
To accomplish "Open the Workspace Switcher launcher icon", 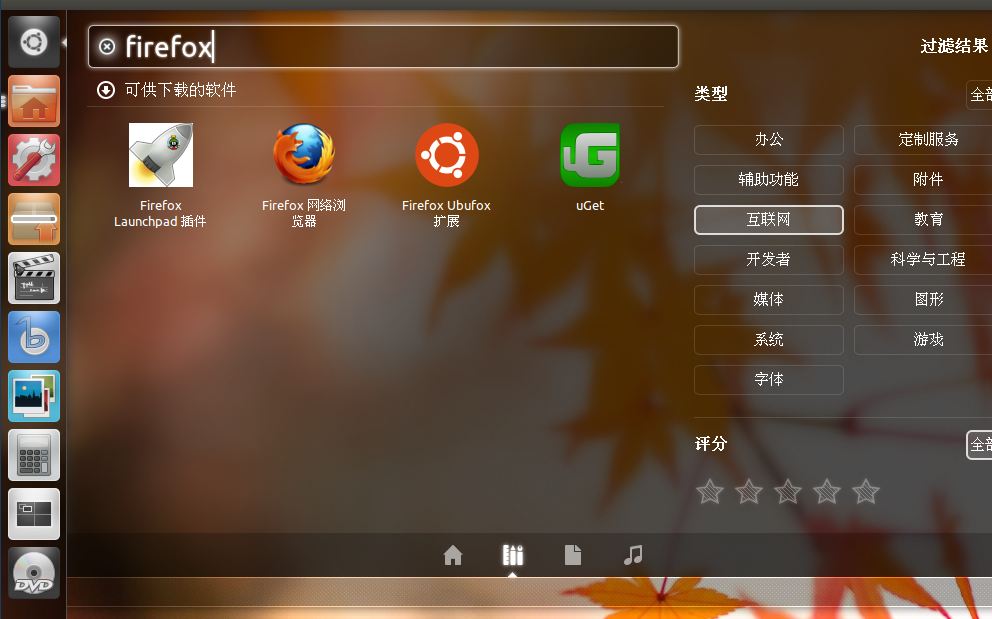I will [x=34, y=514].
